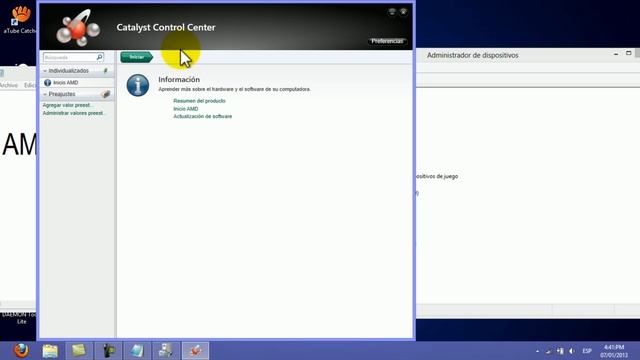The image size is (640, 360).
Task: Open File Explorer from the taskbar
Action: point(50,351)
